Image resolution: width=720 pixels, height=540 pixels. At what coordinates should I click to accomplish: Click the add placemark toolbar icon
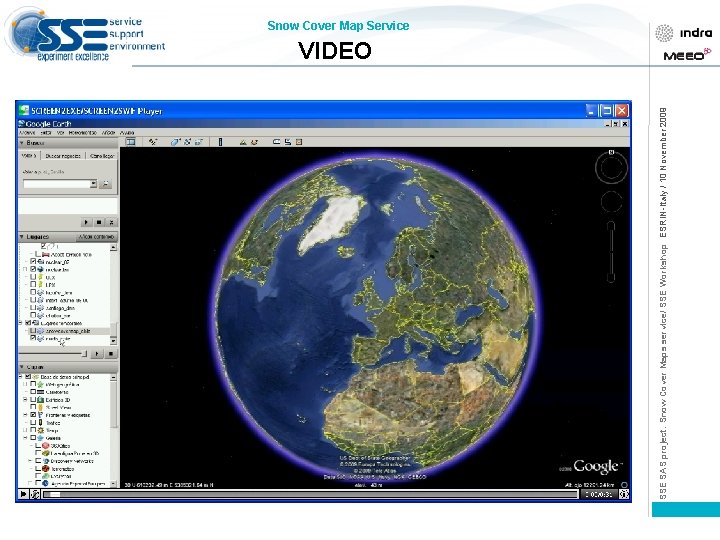coord(153,142)
